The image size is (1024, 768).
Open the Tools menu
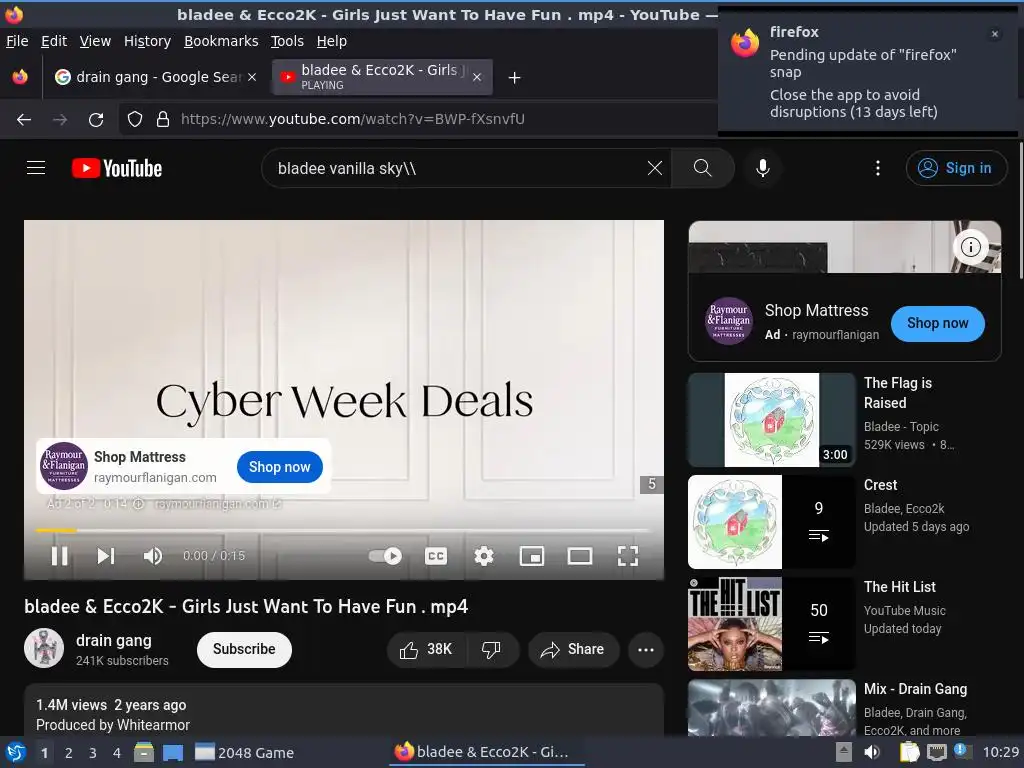[x=287, y=41]
